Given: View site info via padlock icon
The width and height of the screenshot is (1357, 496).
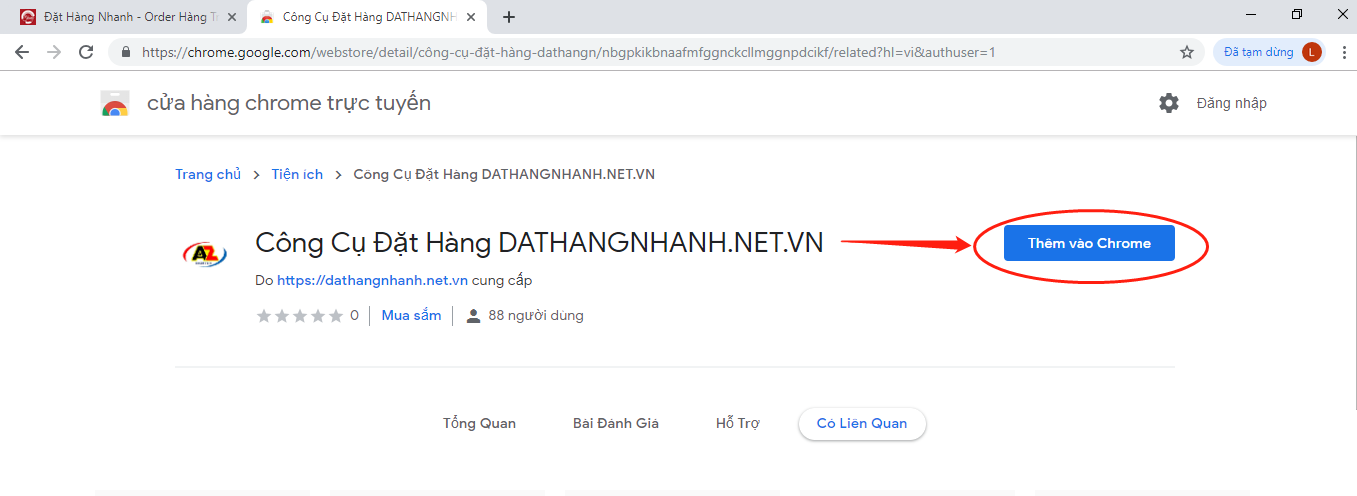Looking at the screenshot, I should click(x=126, y=52).
